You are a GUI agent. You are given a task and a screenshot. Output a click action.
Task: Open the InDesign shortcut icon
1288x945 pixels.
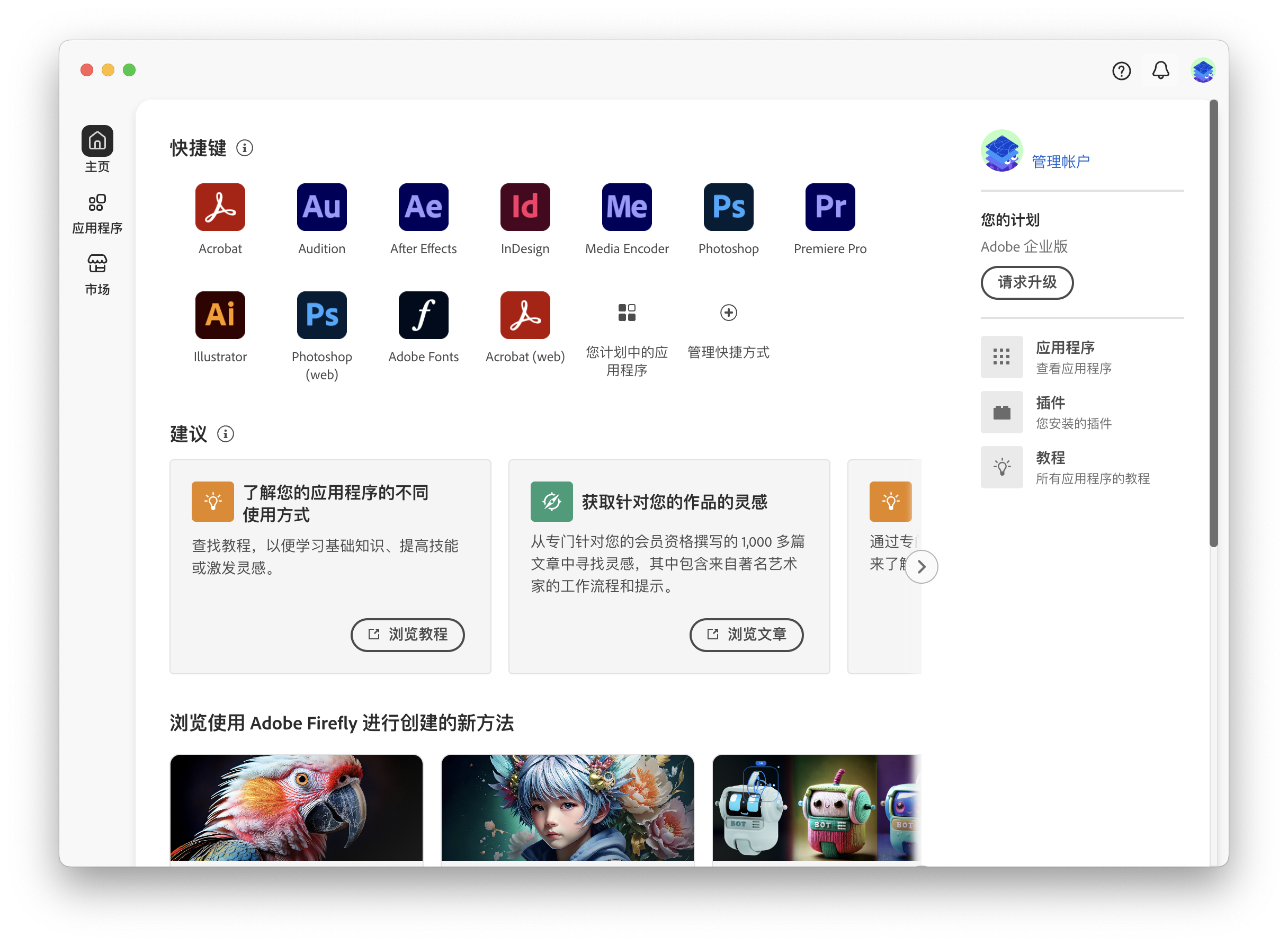(x=524, y=207)
